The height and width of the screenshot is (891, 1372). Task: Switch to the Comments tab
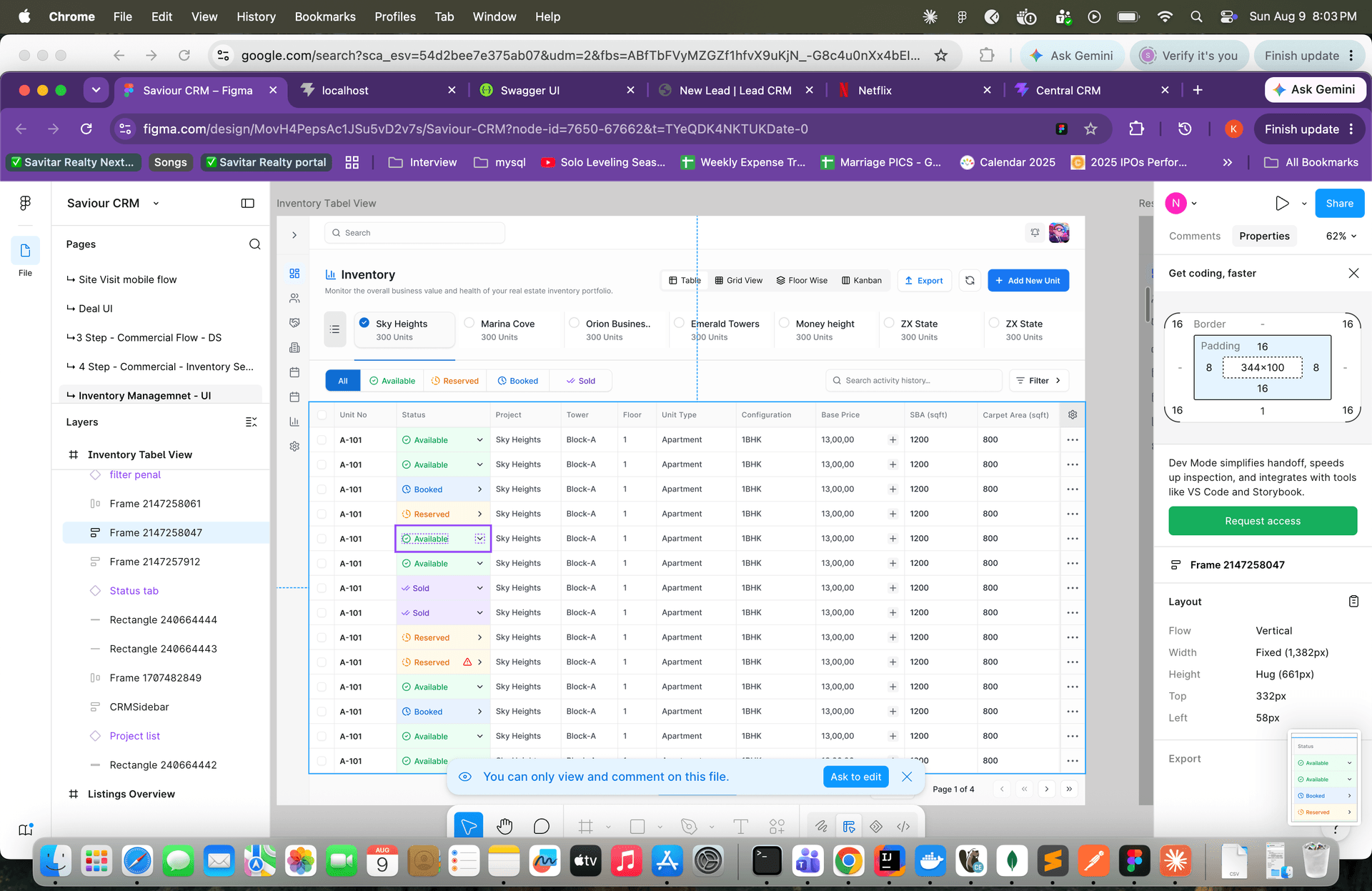click(x=1195, y=237)
